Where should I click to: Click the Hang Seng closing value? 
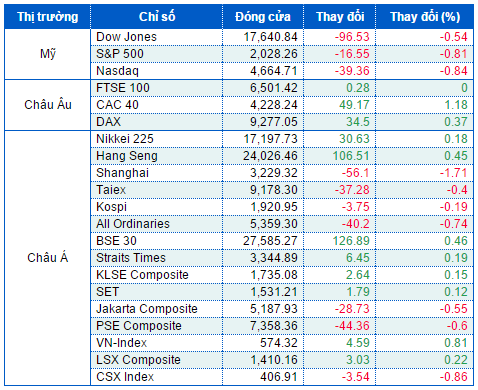click(270, 156)
